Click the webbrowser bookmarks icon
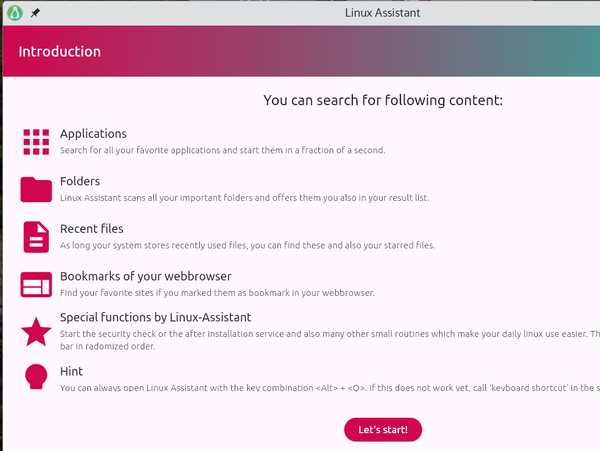This screenshot has height=451, width=600. pyautogui.click(x=36, y=285)
